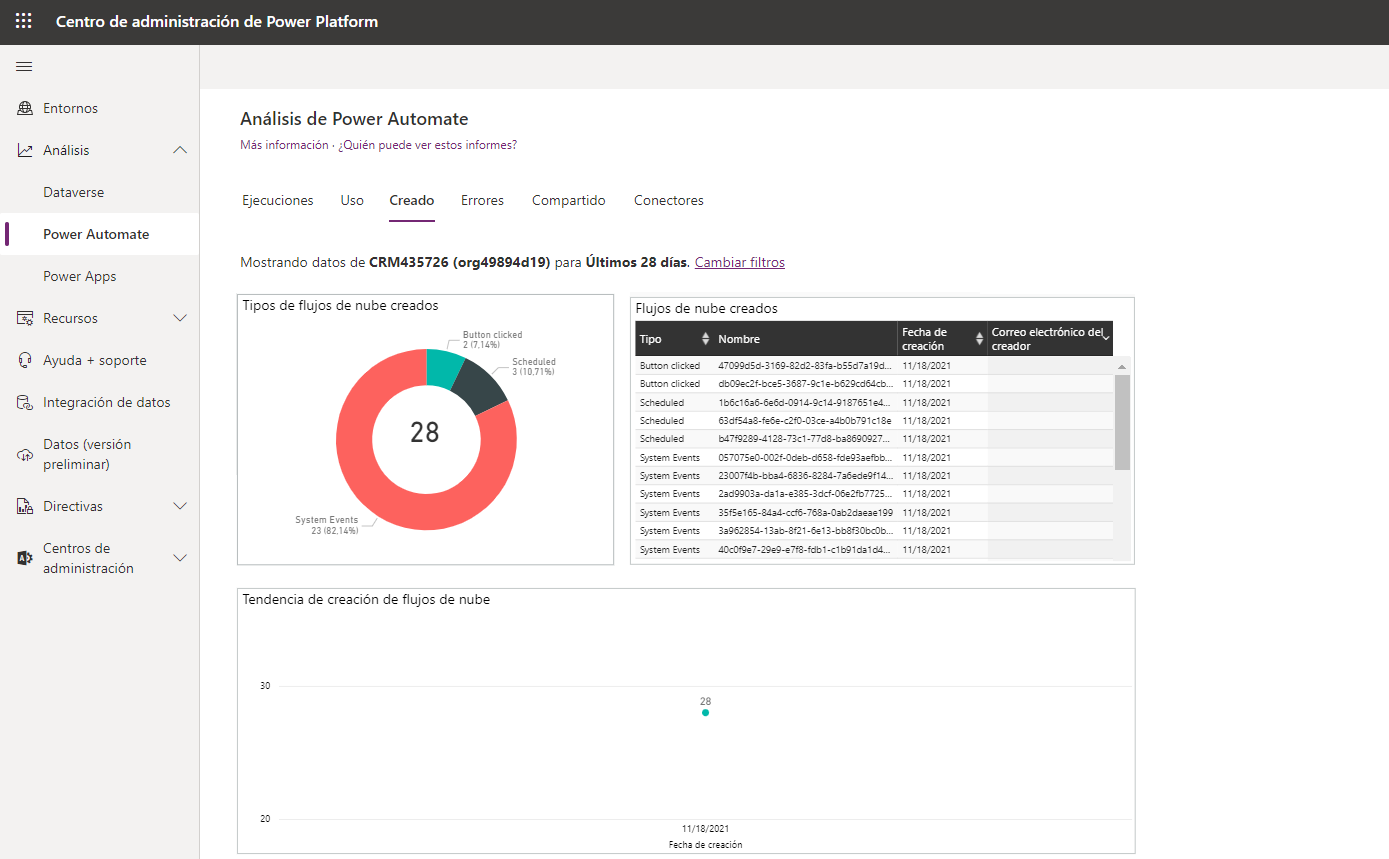Screen dimensions: 1389x859
Task: Select the Creado tab
Action: point(412,201)
